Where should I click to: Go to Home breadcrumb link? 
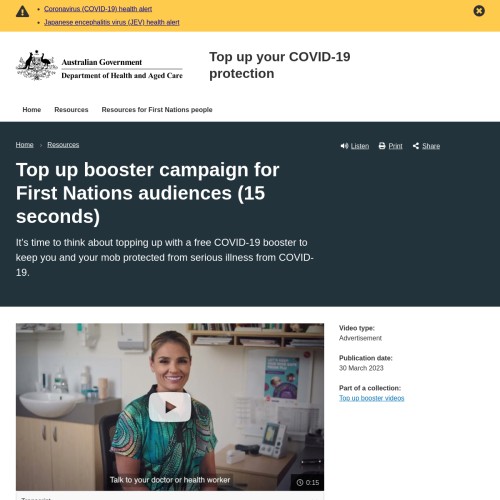point(25,145)
